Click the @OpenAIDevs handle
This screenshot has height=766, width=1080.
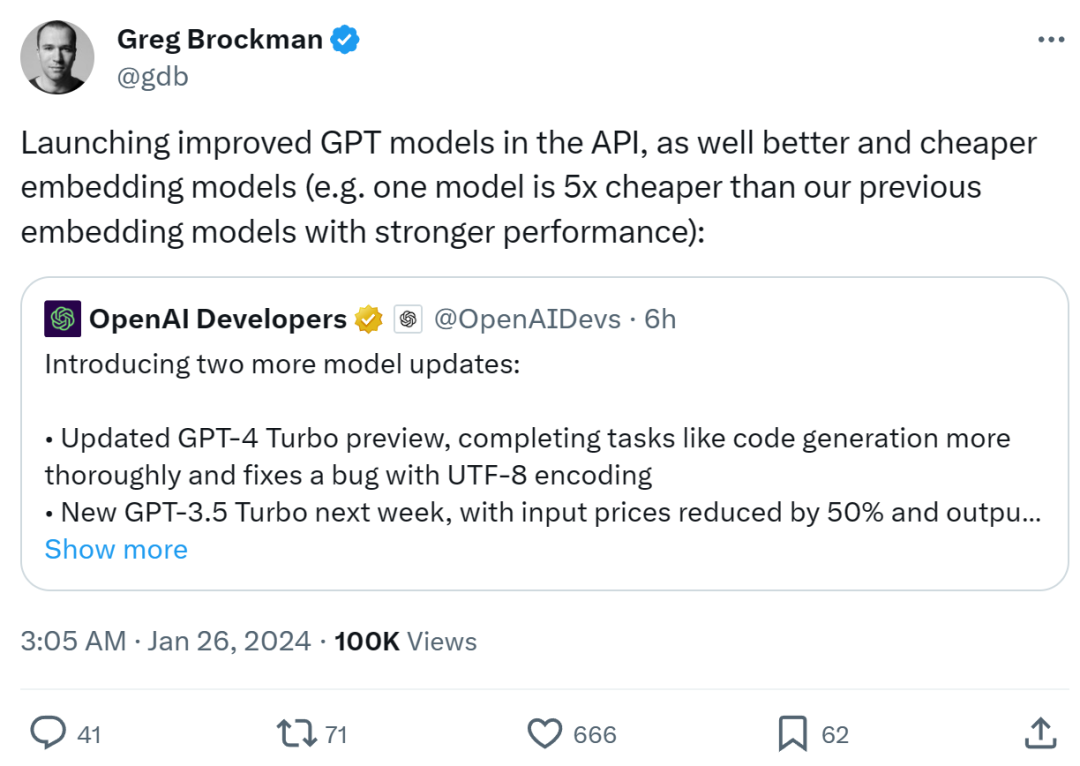point(526,319)
